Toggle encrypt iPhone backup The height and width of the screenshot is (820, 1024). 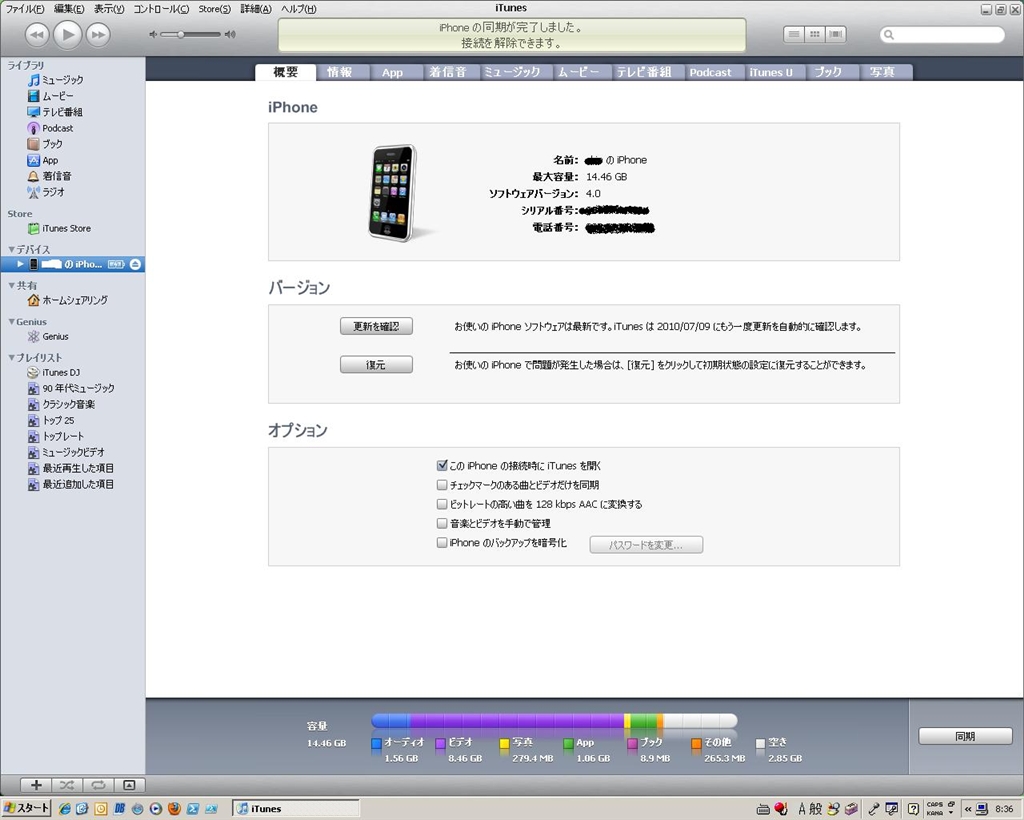click(x=442, y=543)
